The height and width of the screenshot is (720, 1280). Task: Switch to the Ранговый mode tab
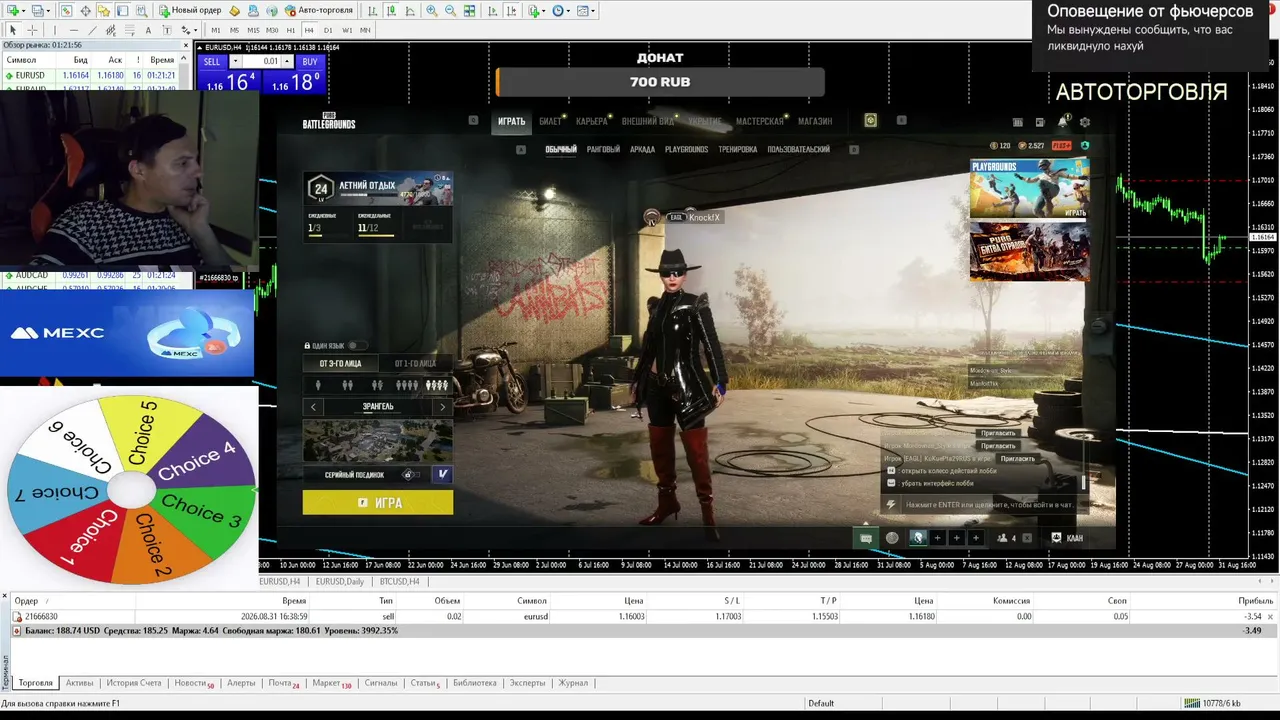pyautogui.click(x=603, y=150)
